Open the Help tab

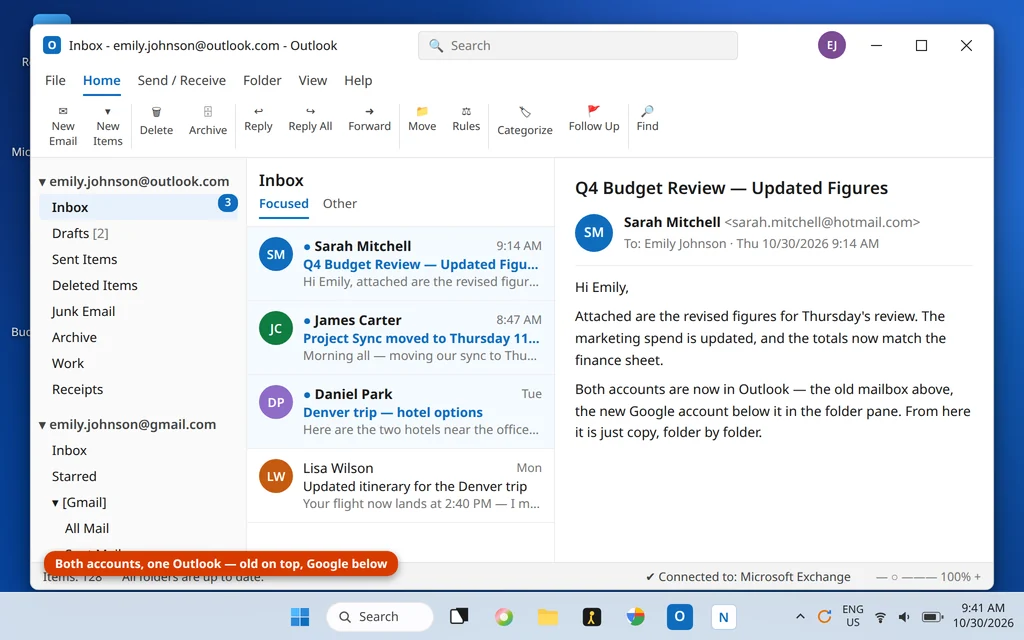coord(358,80)
